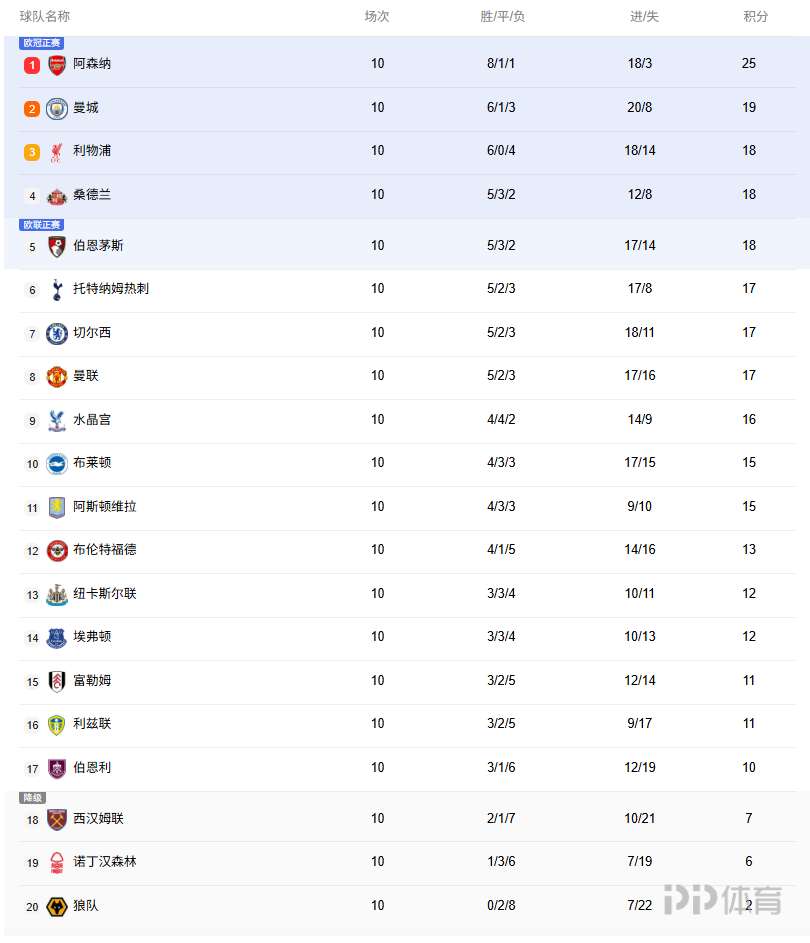Open the 桑德兰 team name link
This screenshot has height=943, width=810.
[92, 195]
